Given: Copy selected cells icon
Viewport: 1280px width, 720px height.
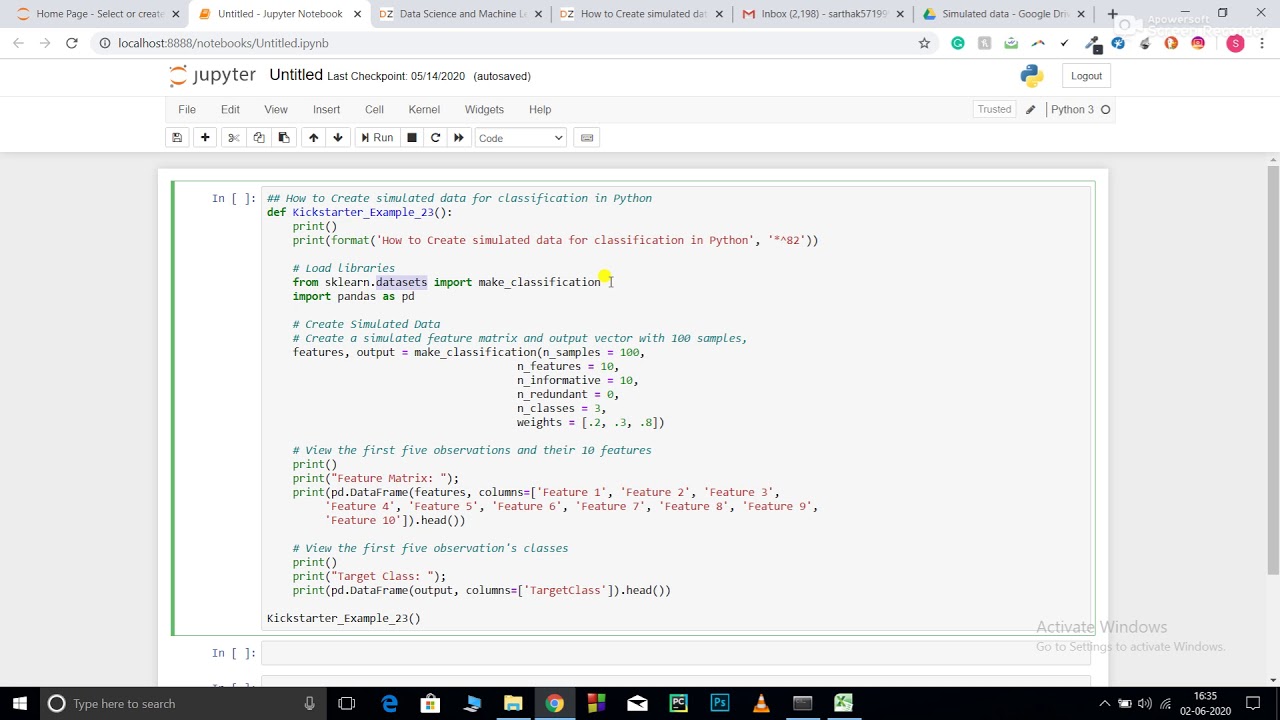Looking at the screenshot, I should click(x=259, y=138).
